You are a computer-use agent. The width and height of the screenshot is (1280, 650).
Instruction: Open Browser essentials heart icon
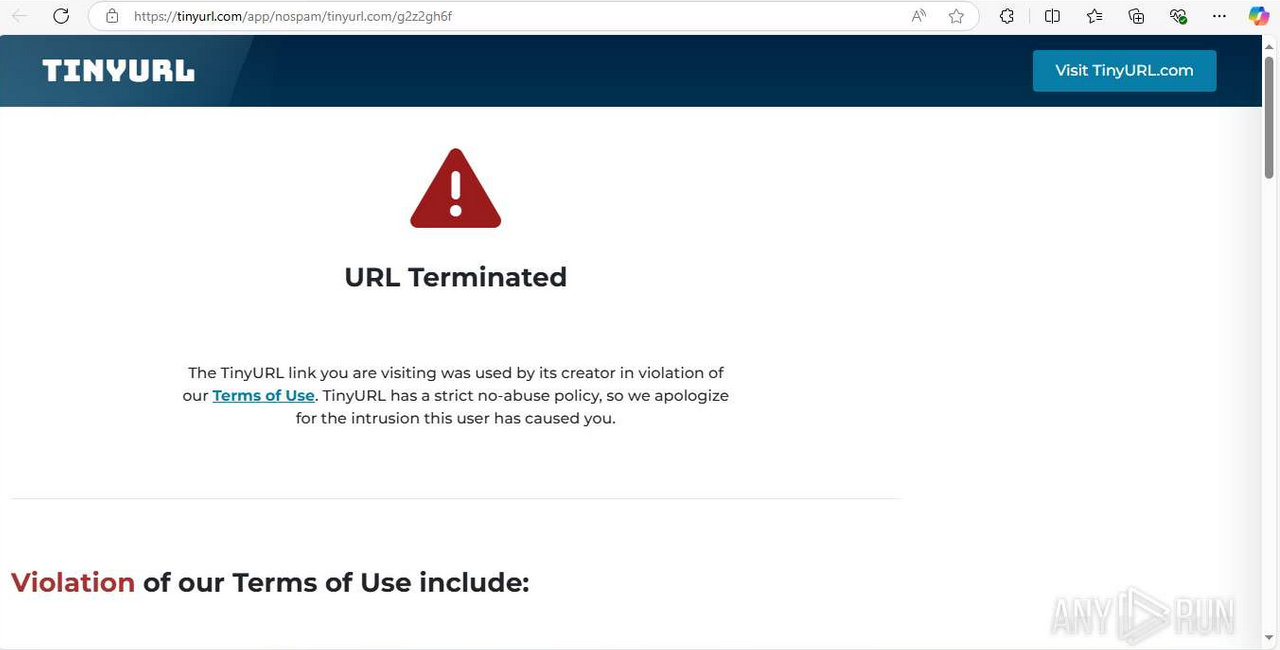coord(1178,16)
